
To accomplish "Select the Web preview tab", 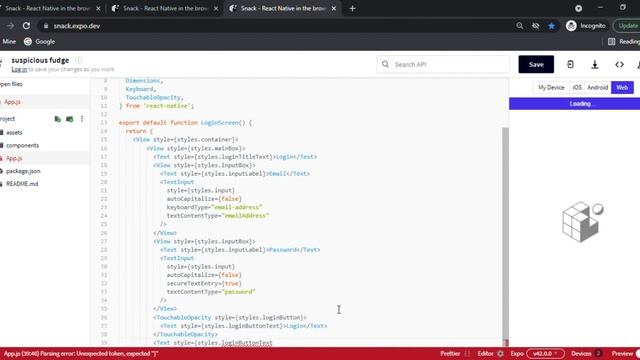I will [x=622, y=87].
